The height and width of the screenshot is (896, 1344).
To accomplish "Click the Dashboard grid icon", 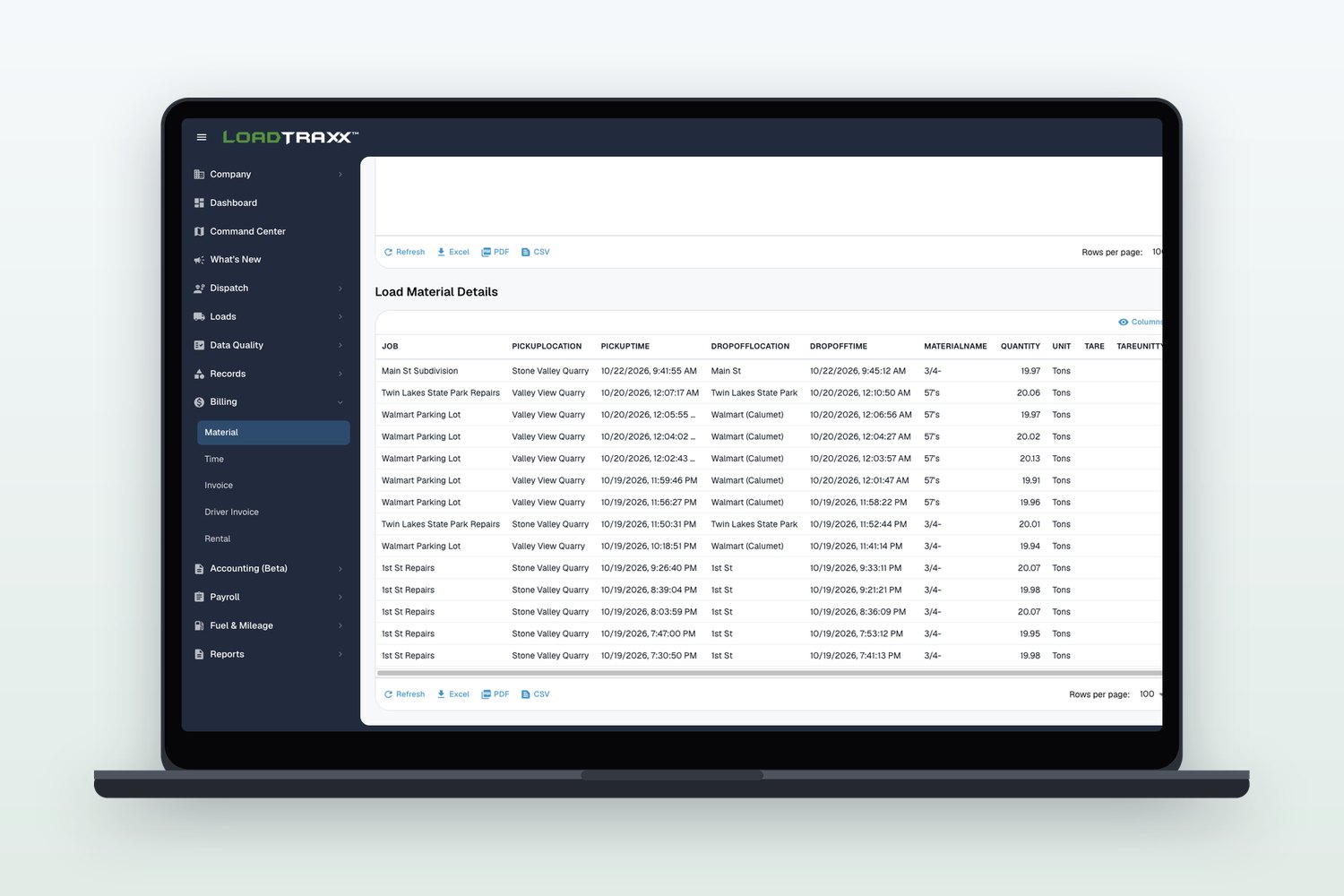I will click(x=199, y=203).
